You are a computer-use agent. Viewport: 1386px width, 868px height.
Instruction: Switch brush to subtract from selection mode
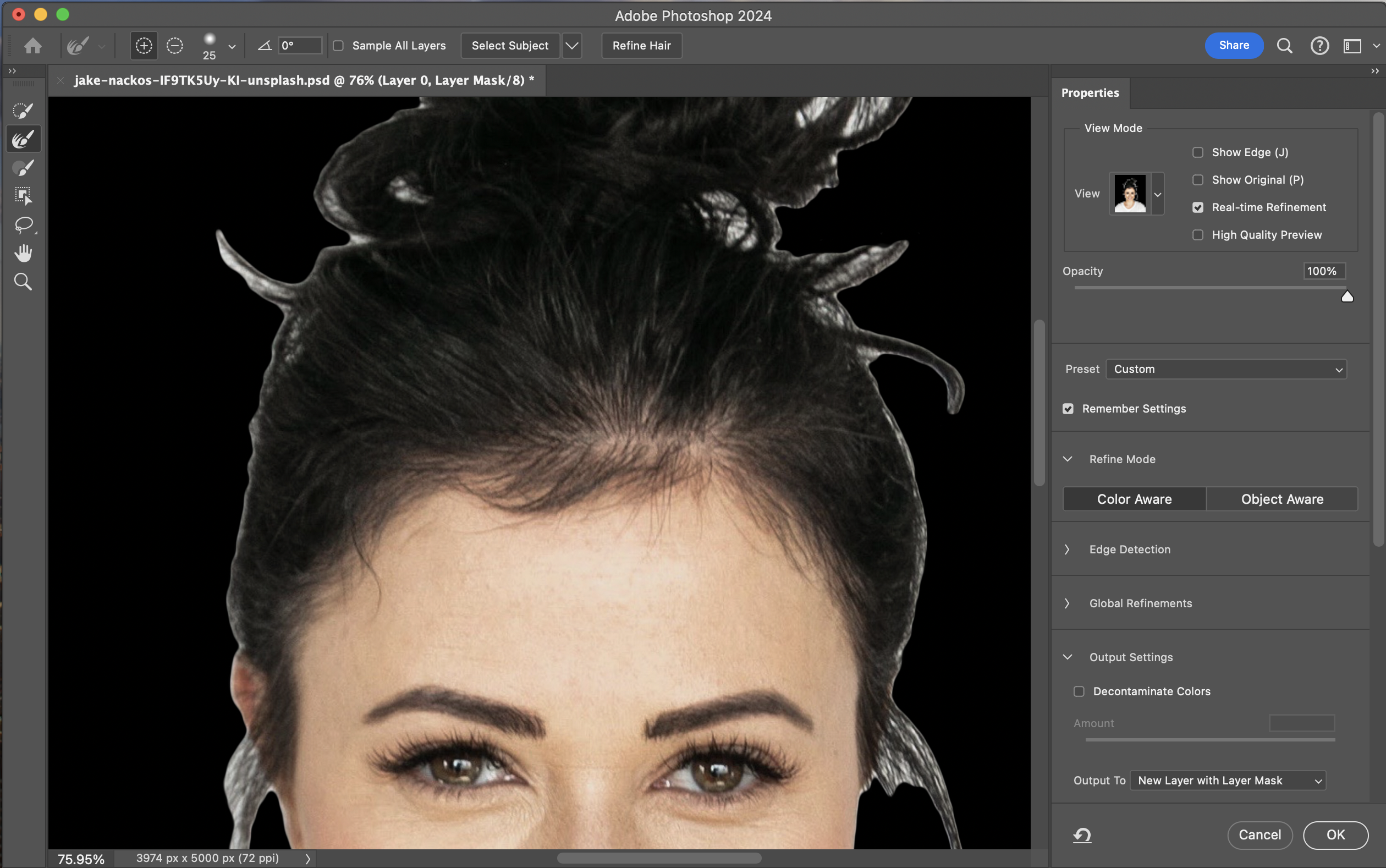[174, 45]
